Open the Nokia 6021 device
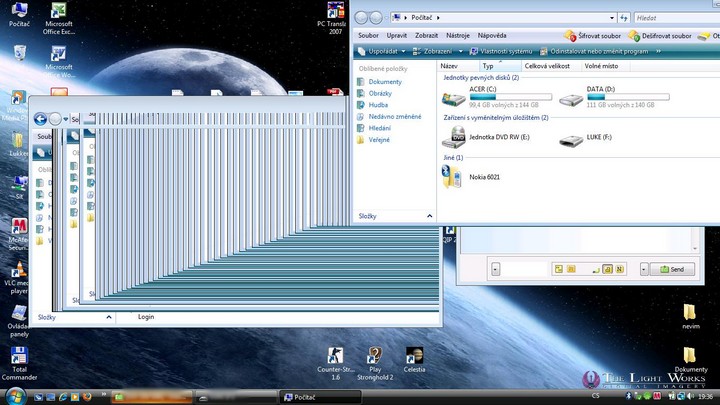This screenshot has height=405, width=720. point(452,176)
